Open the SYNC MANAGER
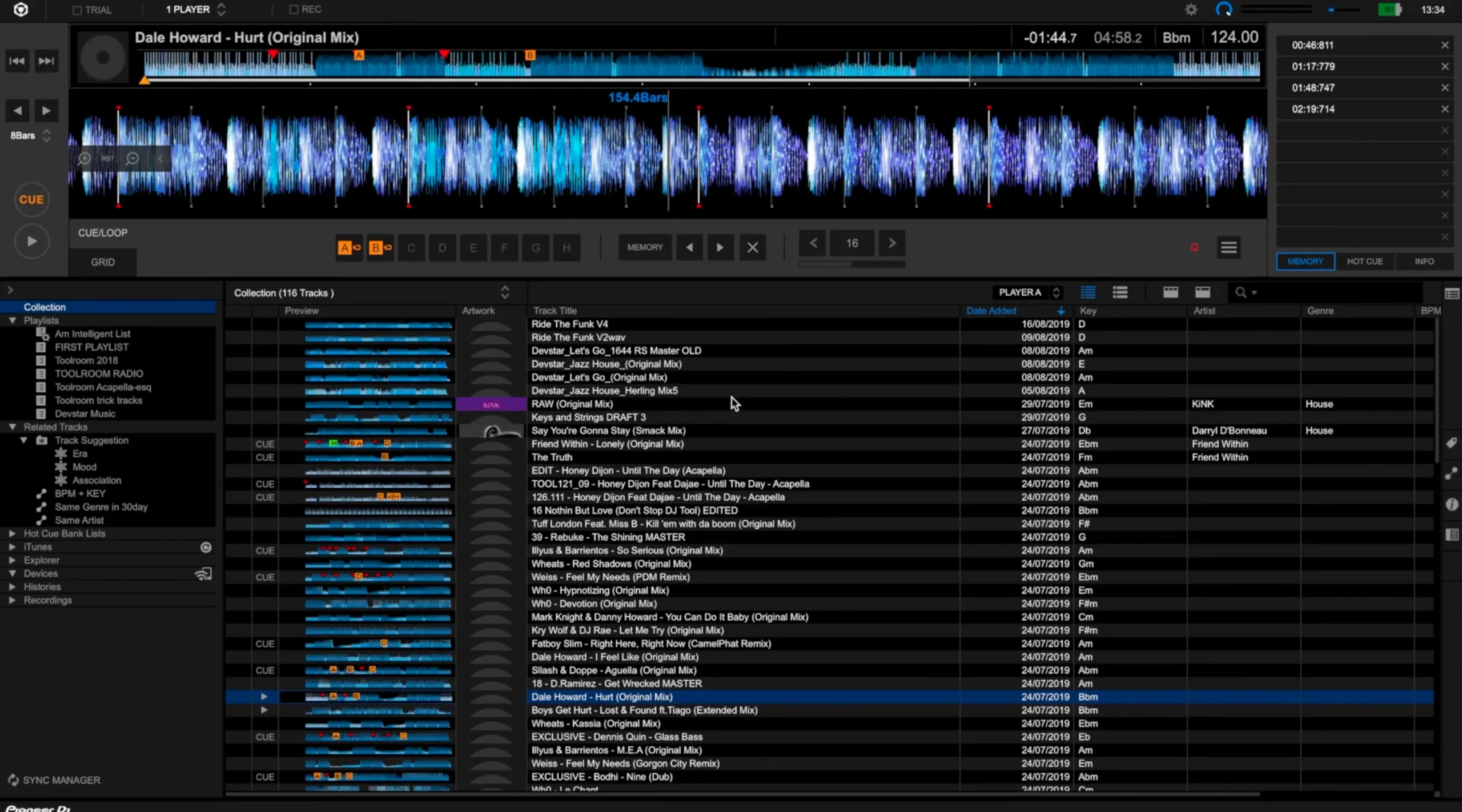This screenshot has height=812, width=1462. [x=54, y=780]
